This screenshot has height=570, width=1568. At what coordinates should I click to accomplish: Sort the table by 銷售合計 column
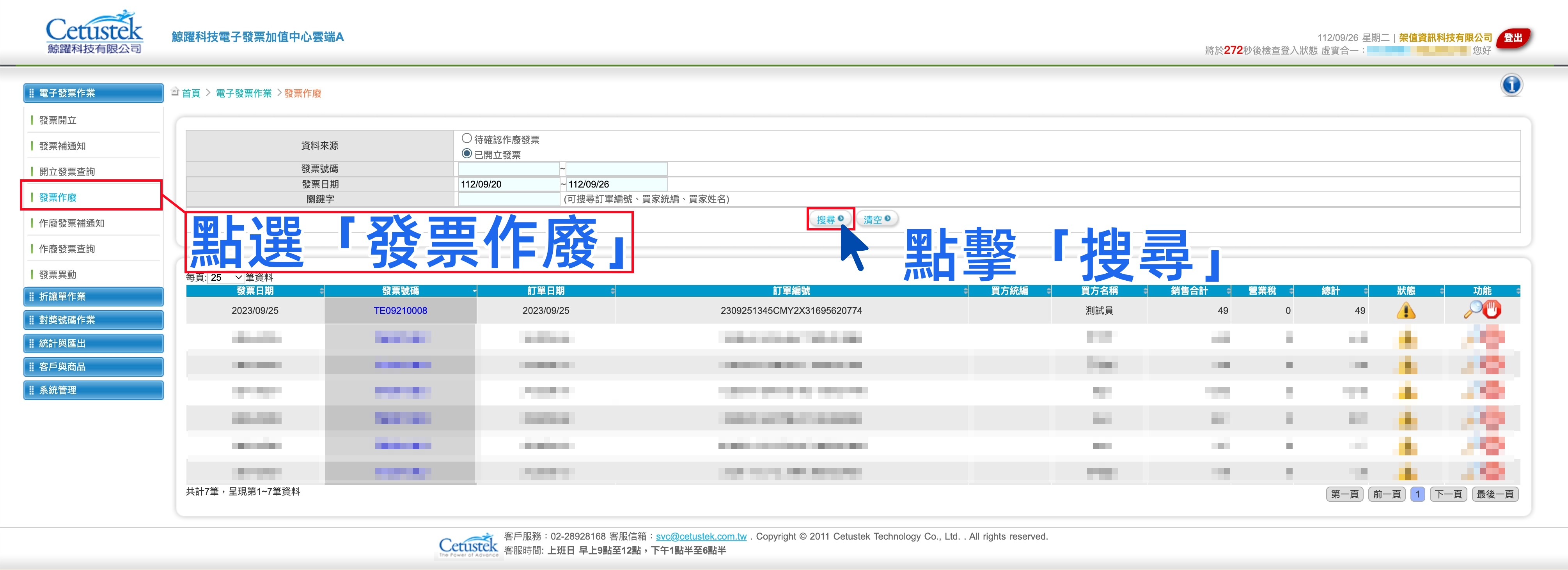[1189, 291]
